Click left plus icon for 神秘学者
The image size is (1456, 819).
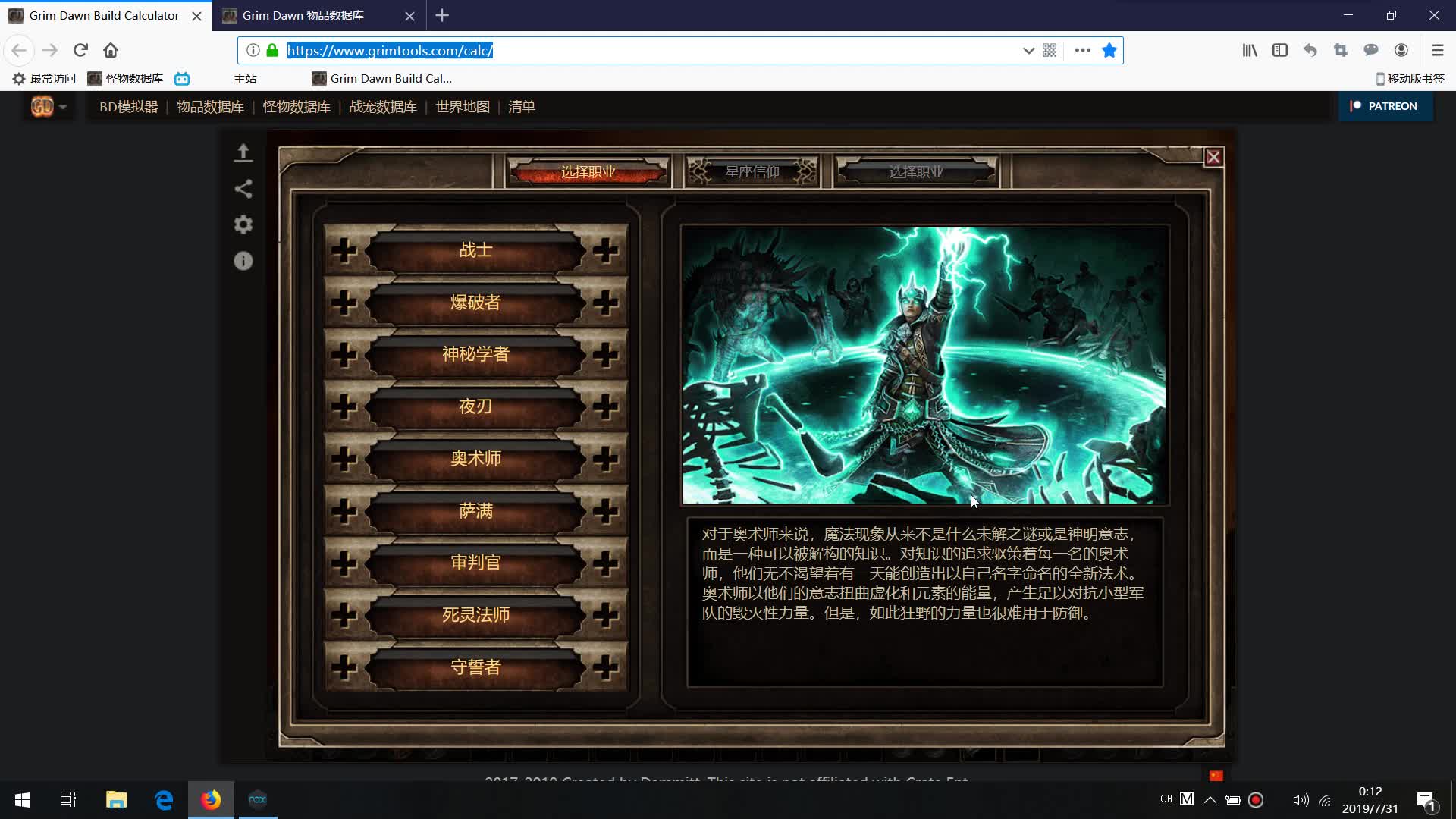click(x=344, y=354)
